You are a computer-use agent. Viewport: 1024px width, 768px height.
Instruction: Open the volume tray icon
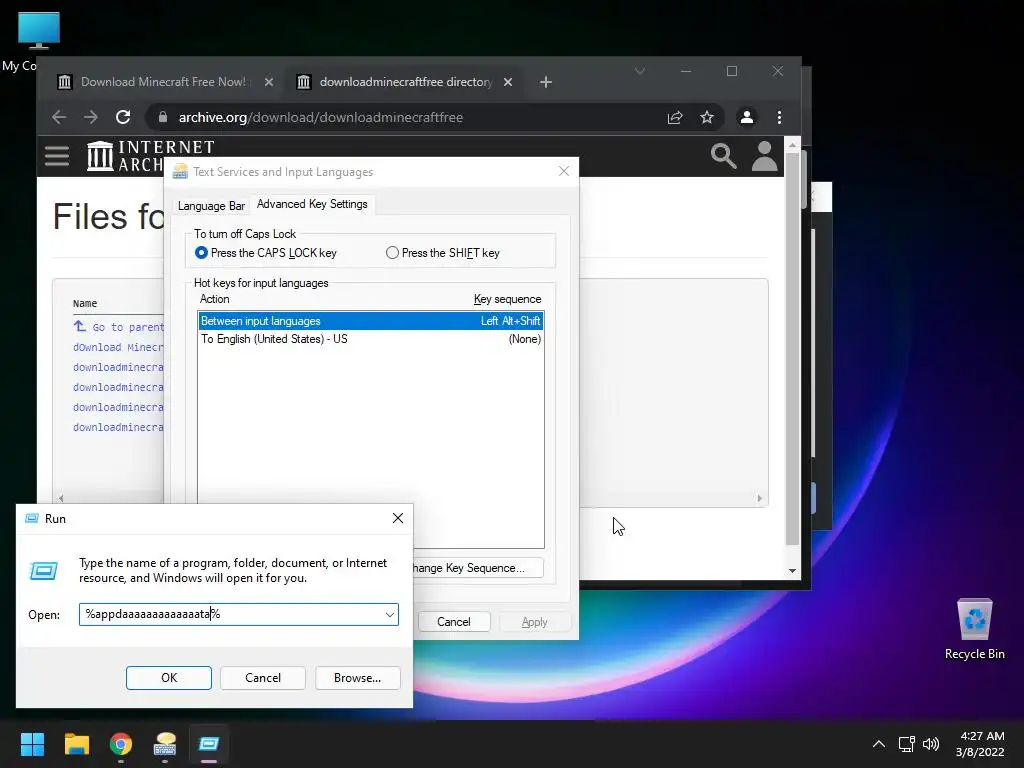tap(931, 744)
